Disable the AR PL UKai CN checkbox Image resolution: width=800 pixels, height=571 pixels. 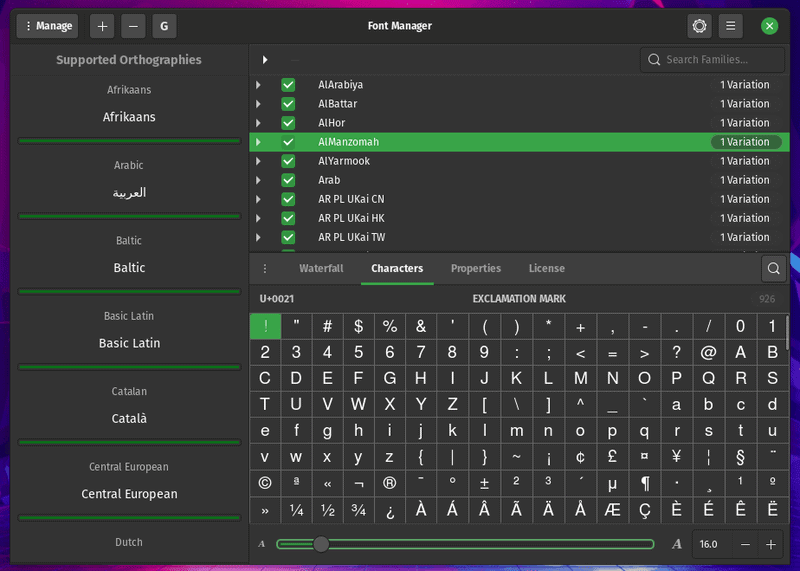pyautogui.click(x=288, y=199)
